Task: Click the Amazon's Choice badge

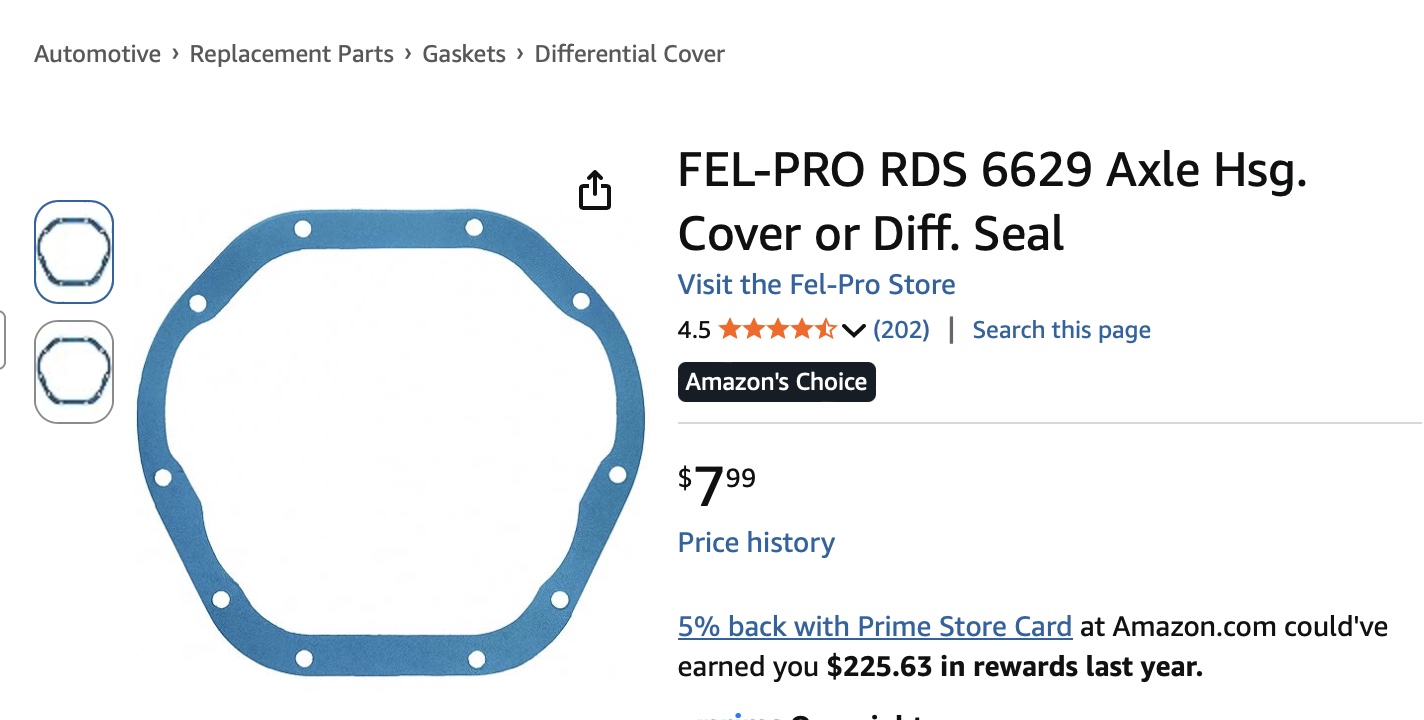Action: point(776,382)
